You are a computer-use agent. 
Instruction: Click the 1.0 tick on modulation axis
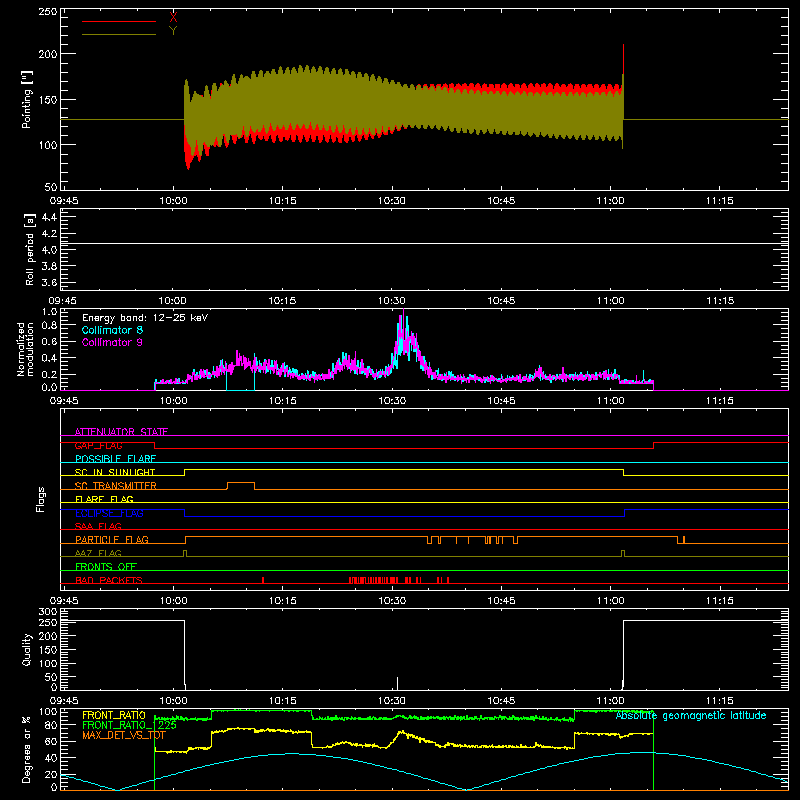pos(49,311)
